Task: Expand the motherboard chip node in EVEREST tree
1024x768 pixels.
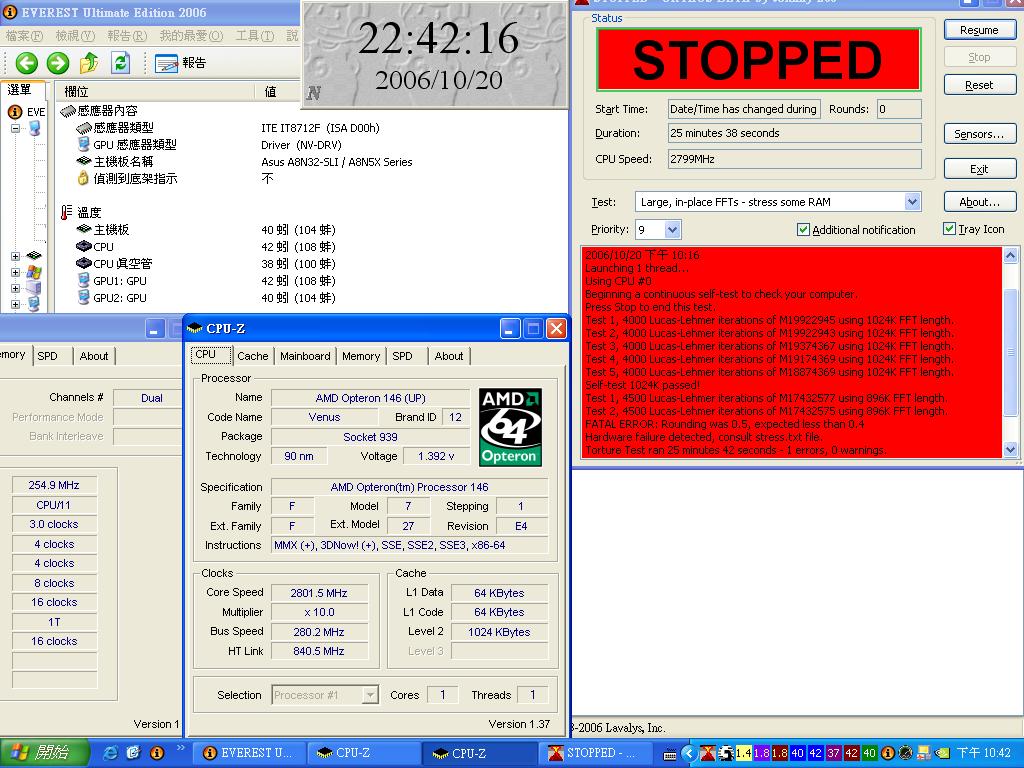Action: pos(15,256)
